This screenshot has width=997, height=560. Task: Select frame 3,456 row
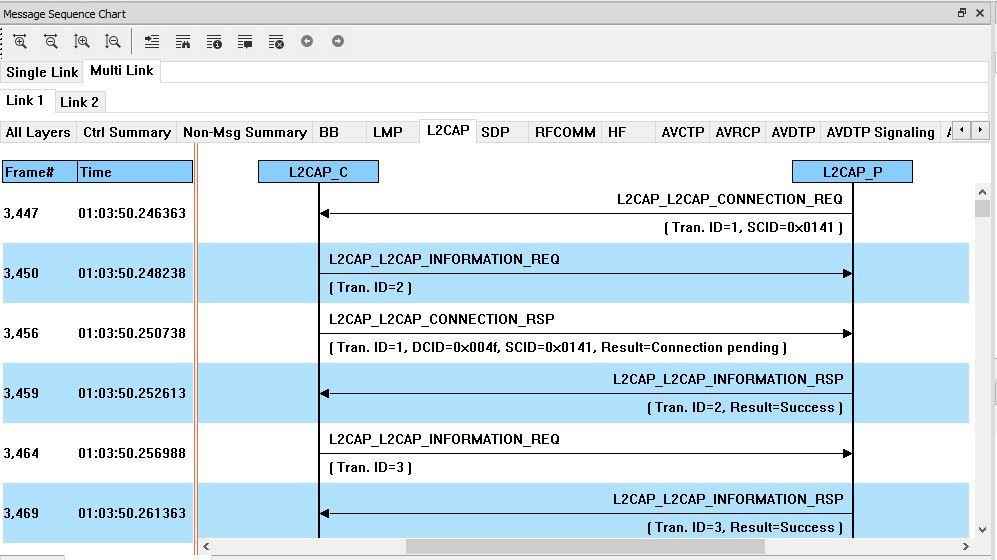pos(486,333)
